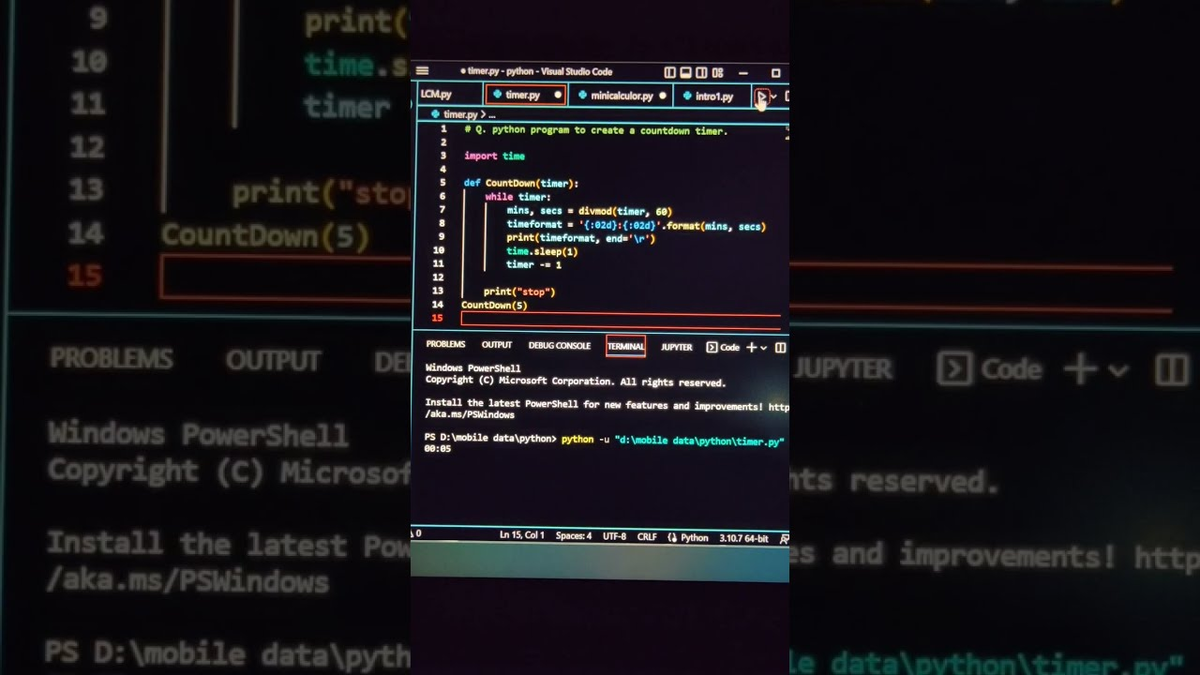Screen dimensions: 1200x675
Task: Open the PROBLEMS panel tab
Action: [x=446, y=345]
